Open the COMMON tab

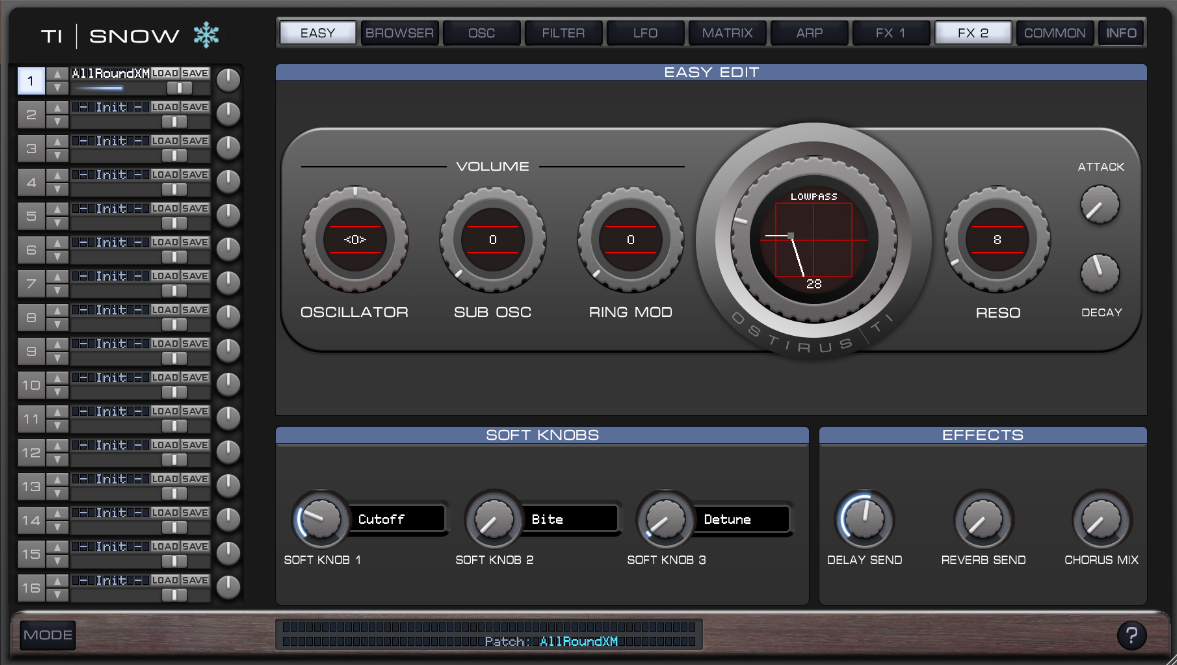click(x=1055, y=33)
